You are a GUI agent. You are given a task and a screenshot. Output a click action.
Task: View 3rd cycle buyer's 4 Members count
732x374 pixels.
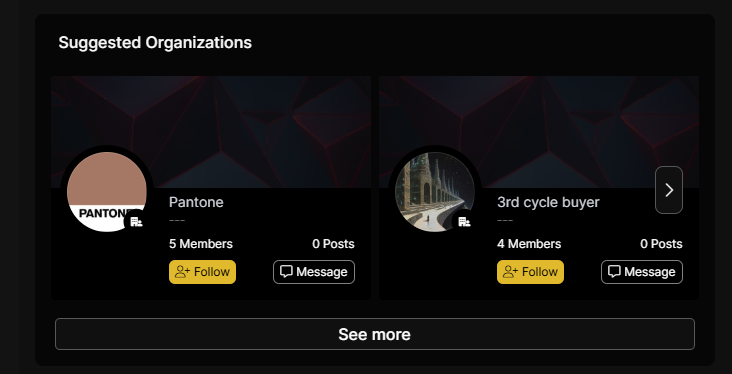[529, 244]
